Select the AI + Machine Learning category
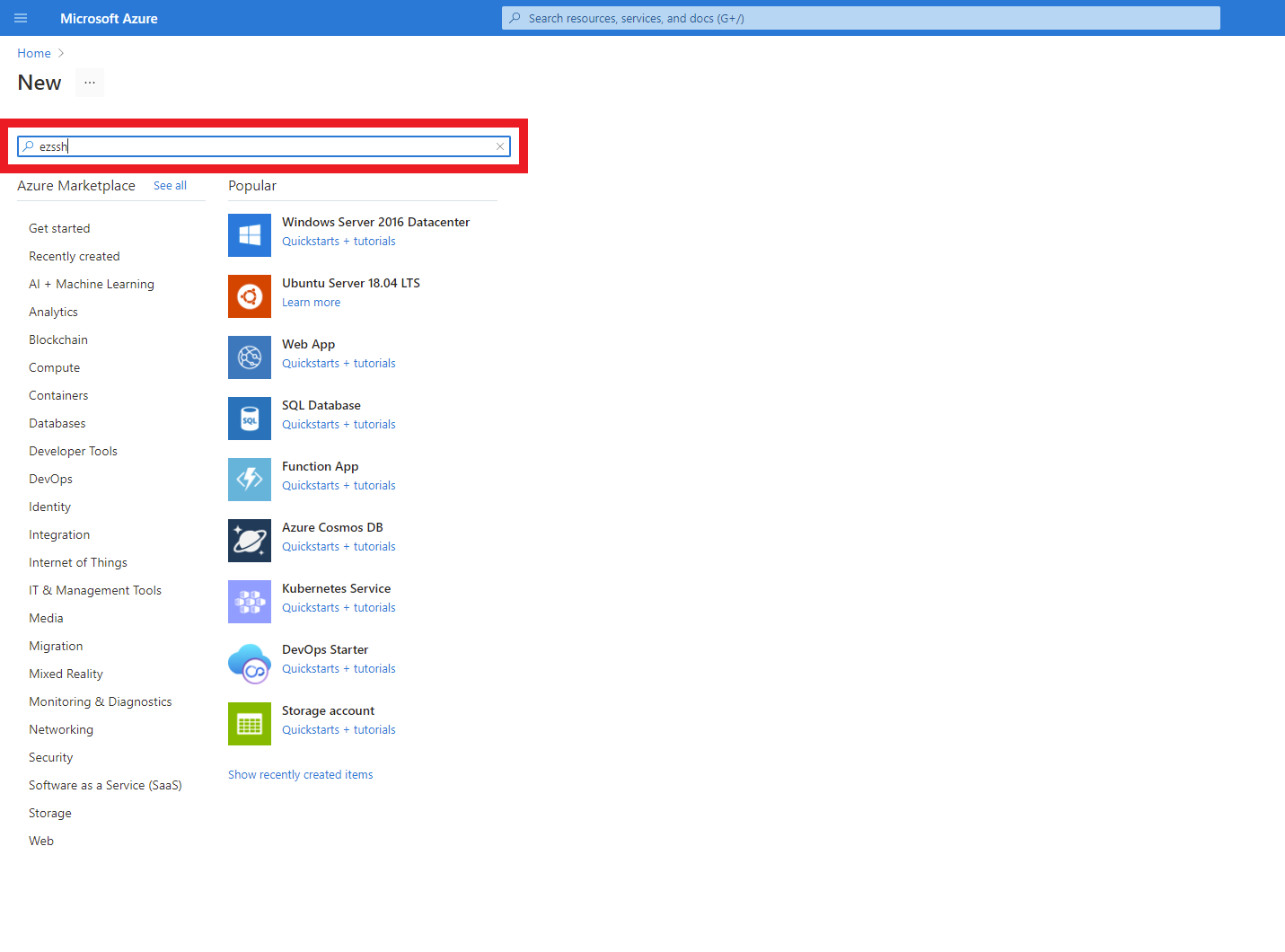Image resolution: width=1285 pixels, height=952 pixels. (x=92, y=284)
